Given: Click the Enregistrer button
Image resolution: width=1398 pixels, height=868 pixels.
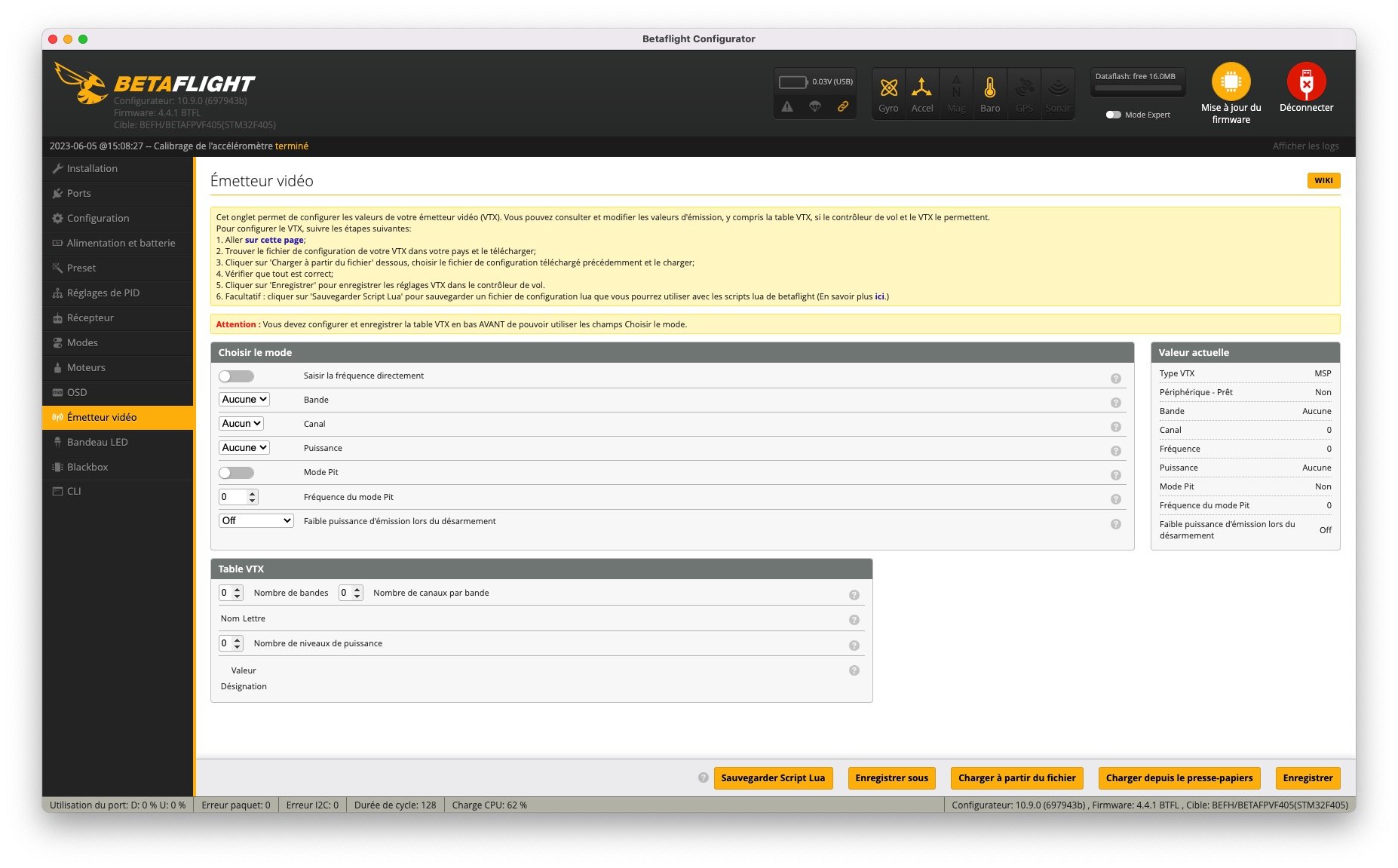Looking at the screenshot, I should (x=1308, y=778).
